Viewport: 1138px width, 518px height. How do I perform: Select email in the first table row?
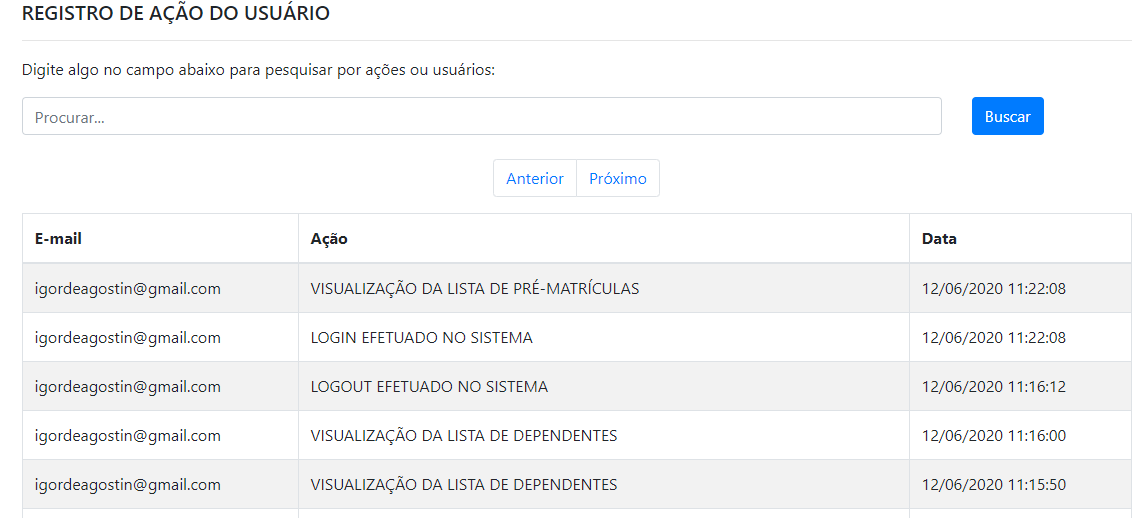click(127, 289)
